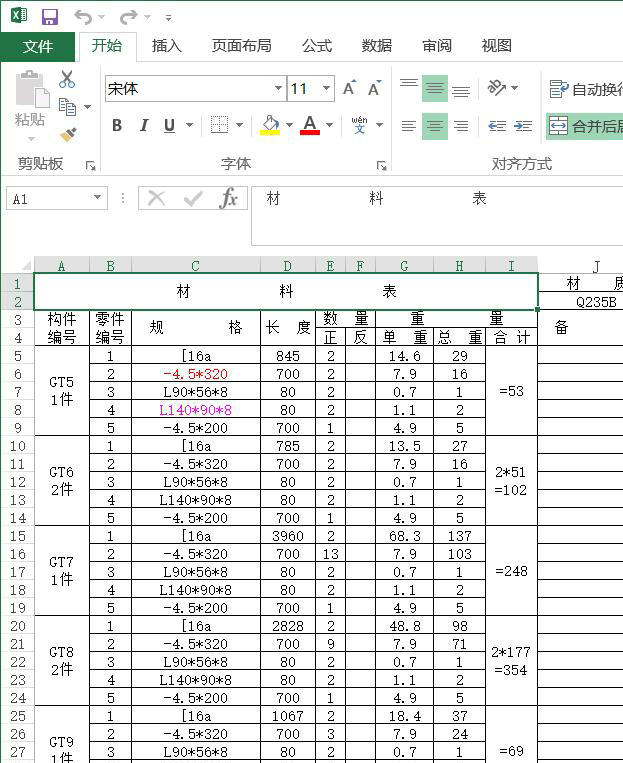The height and width of the screenshot is (763, 623).
Task: Expand the Borders options arrow
Action: coord(239,126)
